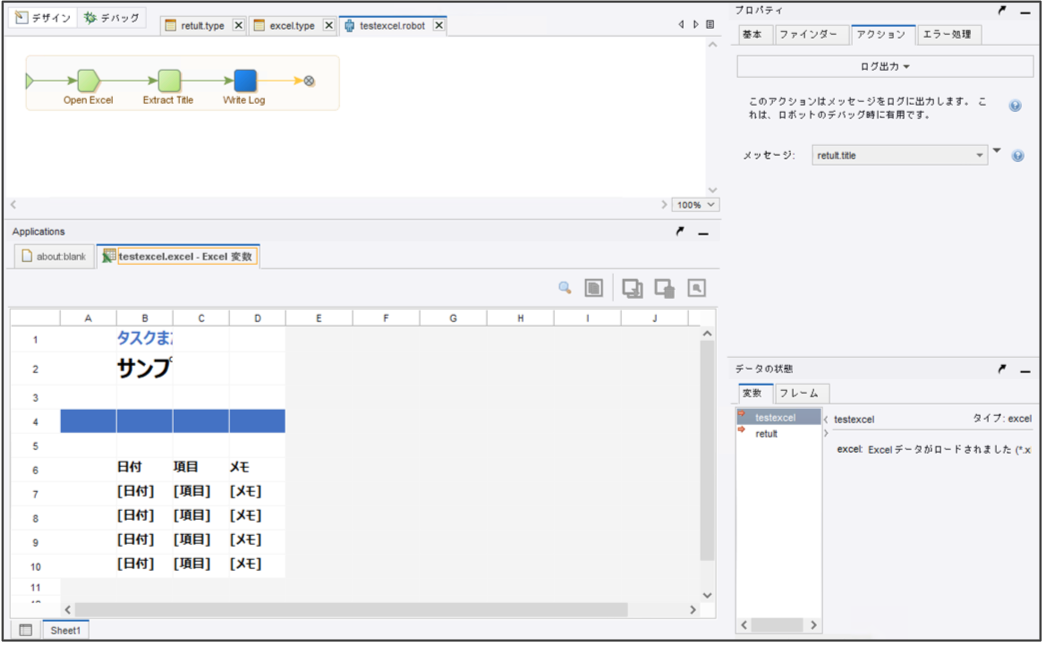
Task: Select the Write Log step
Action: point(245,81)
